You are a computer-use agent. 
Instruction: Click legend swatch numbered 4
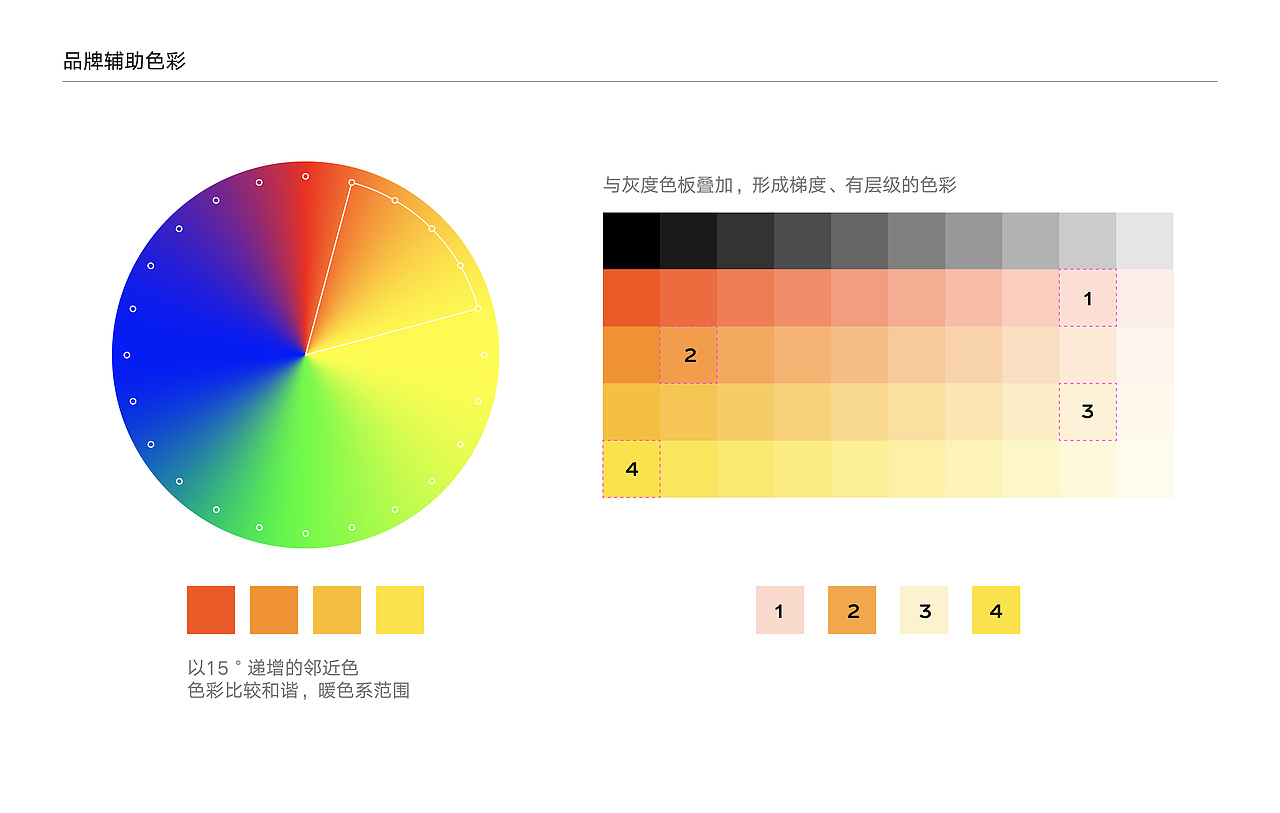coord(996,608)
